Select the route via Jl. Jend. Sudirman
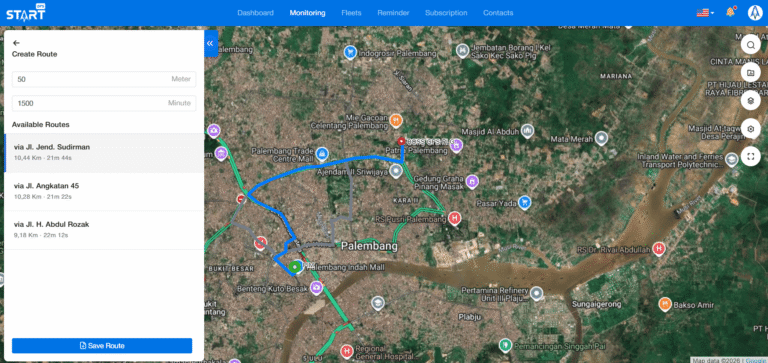The width and height of the screenshot is (768, 363). (104, 152)
